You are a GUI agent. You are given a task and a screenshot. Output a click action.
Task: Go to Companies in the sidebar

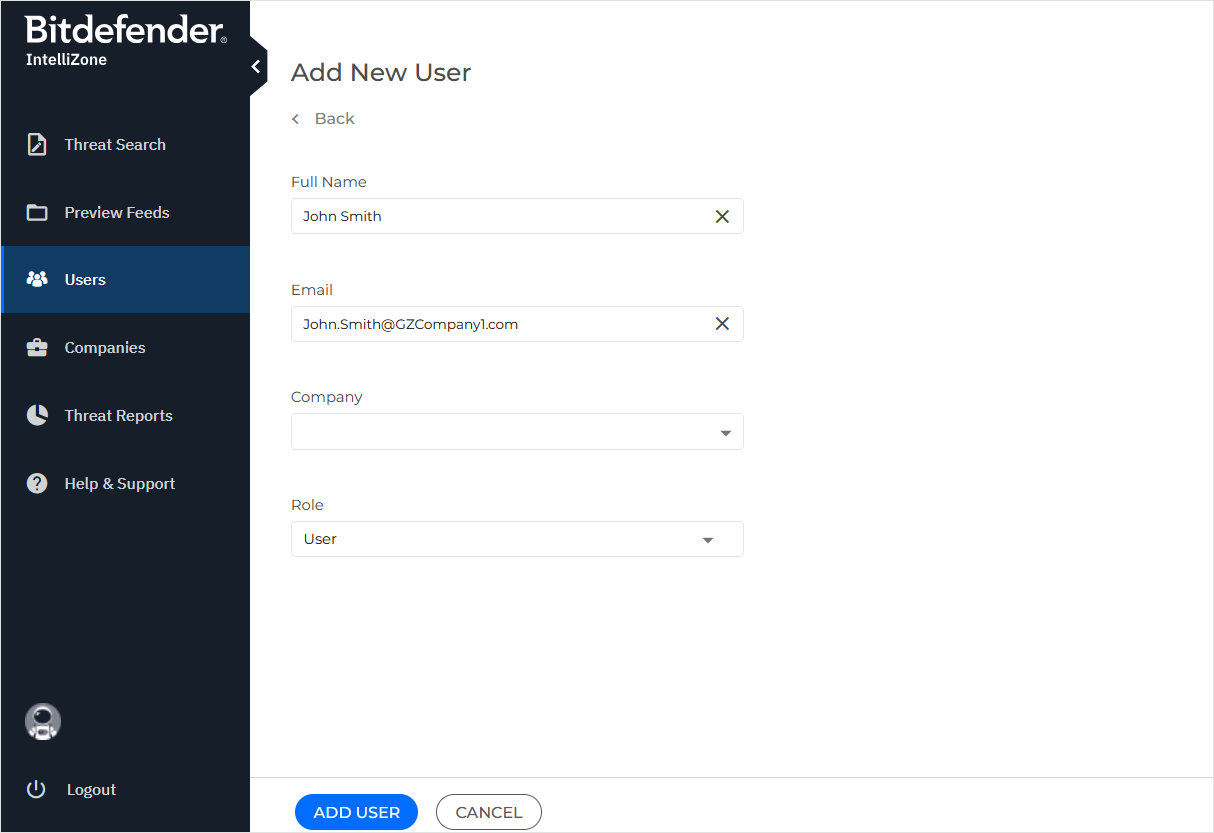105,348
